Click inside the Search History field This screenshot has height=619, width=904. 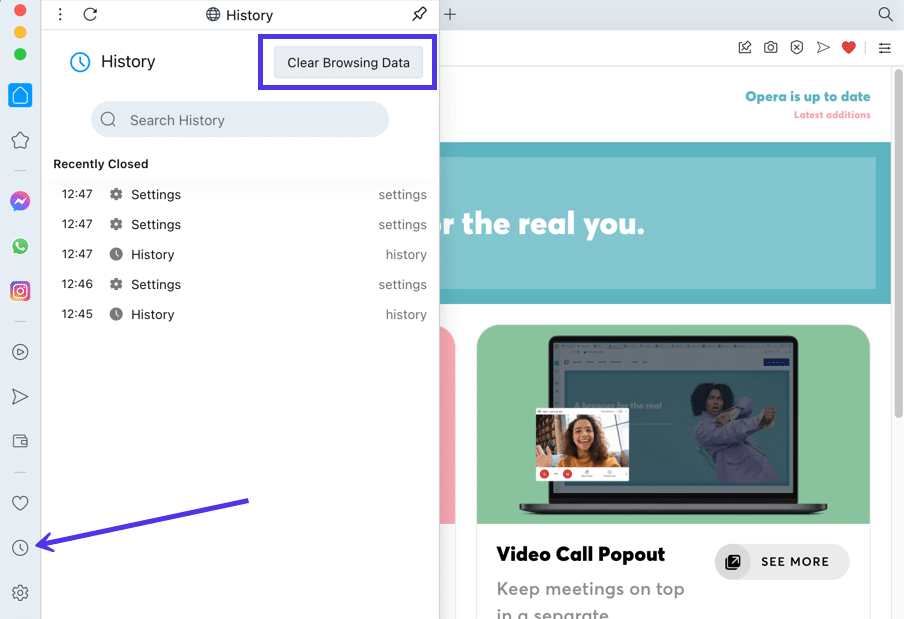point(240,119)
